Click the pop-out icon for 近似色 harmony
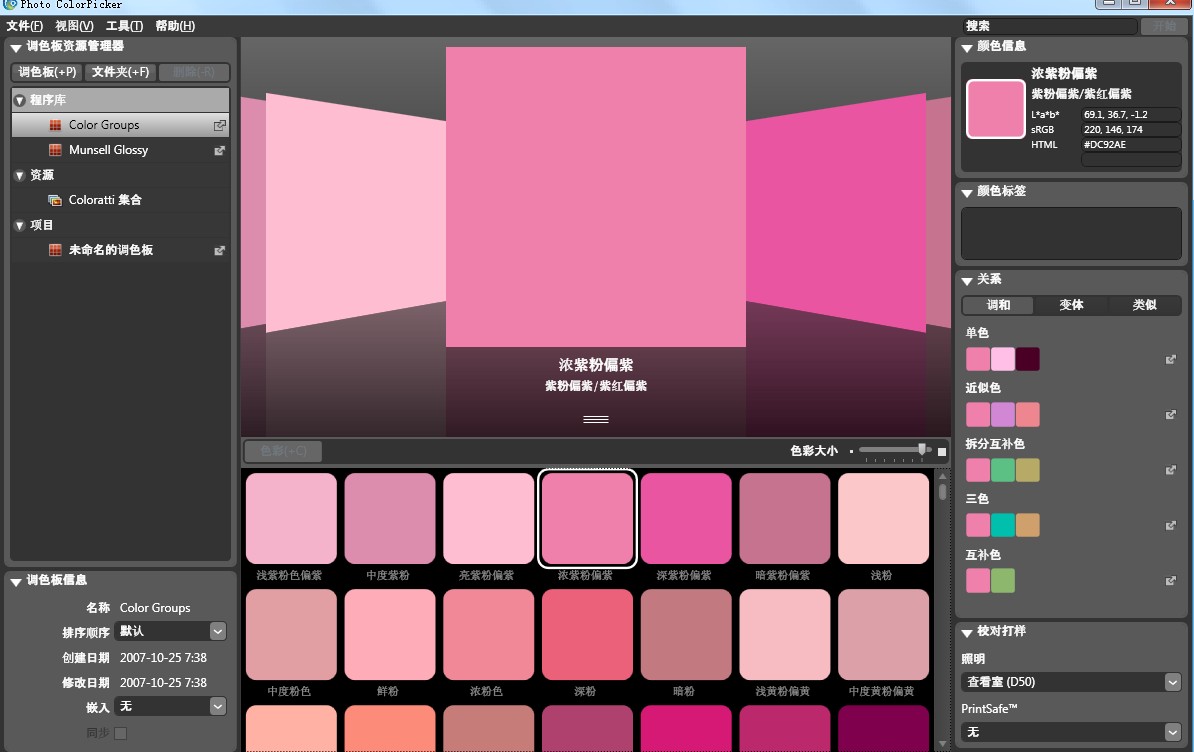Image resolution: width=1194 pixels, height=752 pixels. click(x=1170, y=415)
